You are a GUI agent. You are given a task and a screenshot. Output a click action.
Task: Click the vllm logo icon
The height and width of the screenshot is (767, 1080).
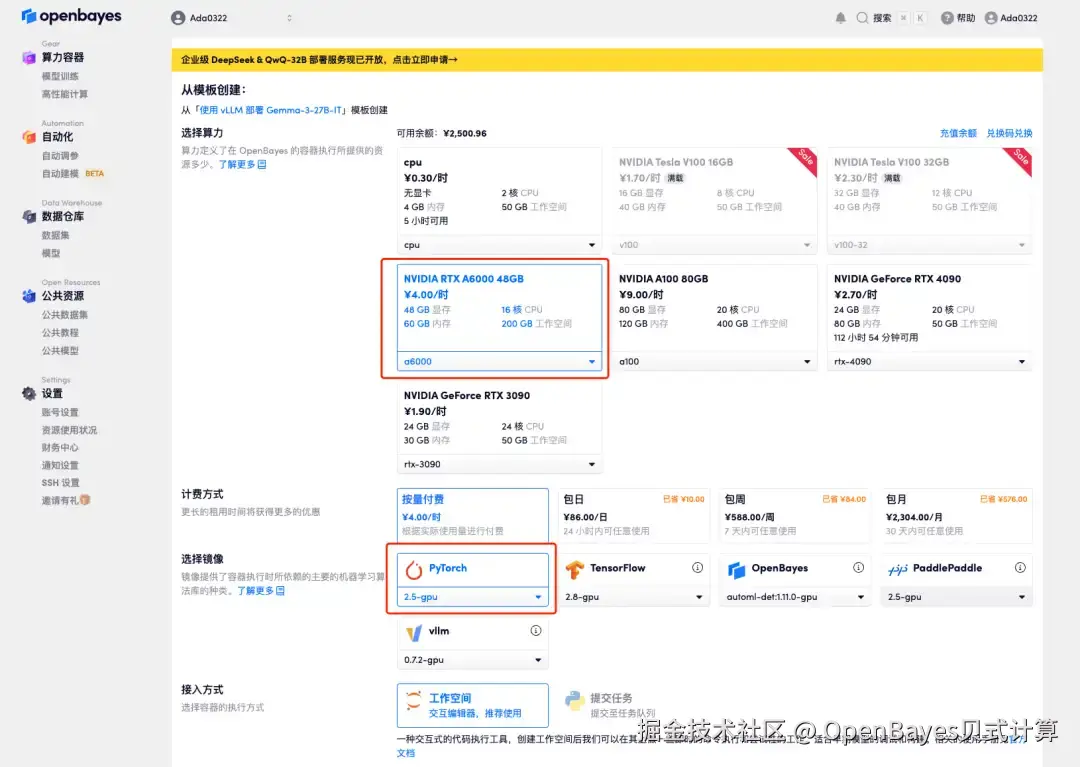[414, 632]
